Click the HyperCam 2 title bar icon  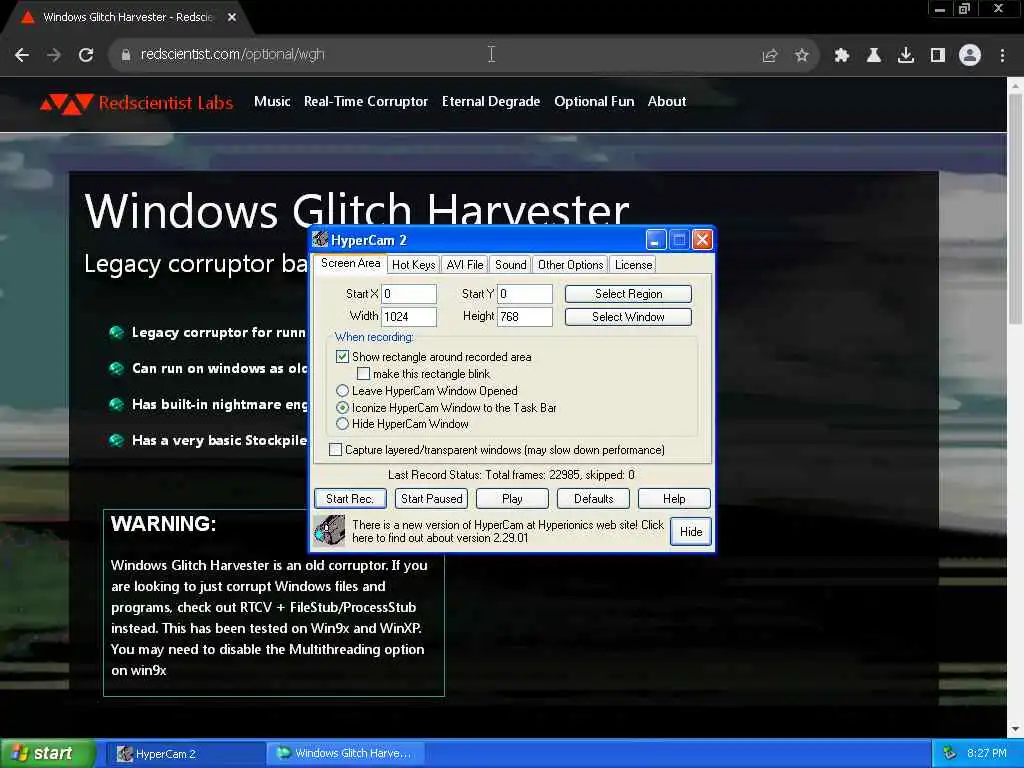[x=320, y=239]
